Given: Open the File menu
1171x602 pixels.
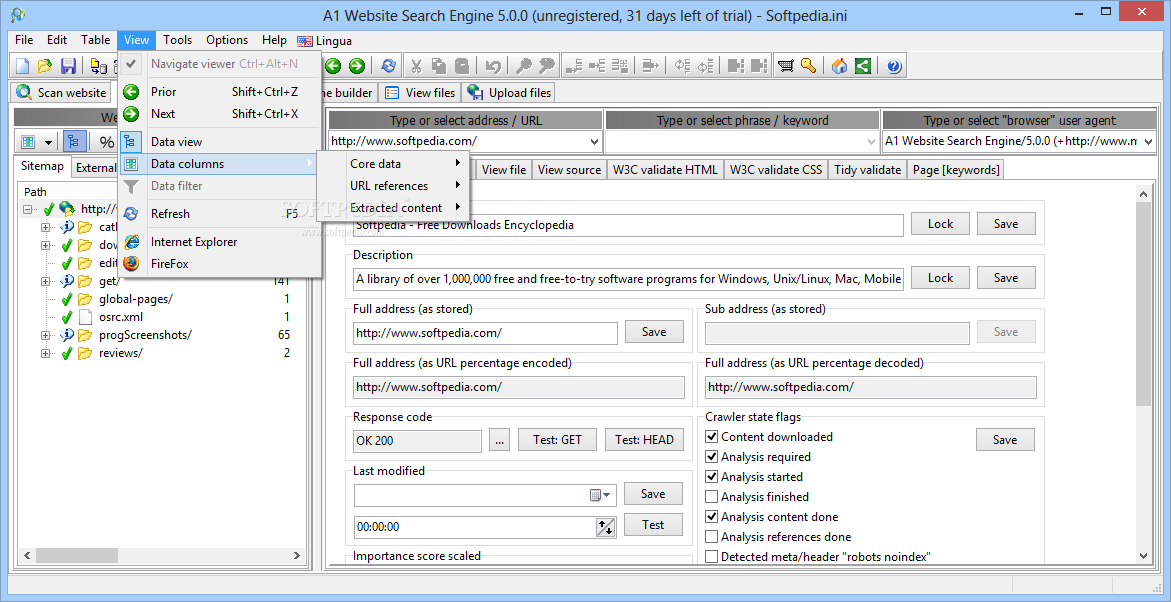Looking at the screenshot, I should pos(24,40).
